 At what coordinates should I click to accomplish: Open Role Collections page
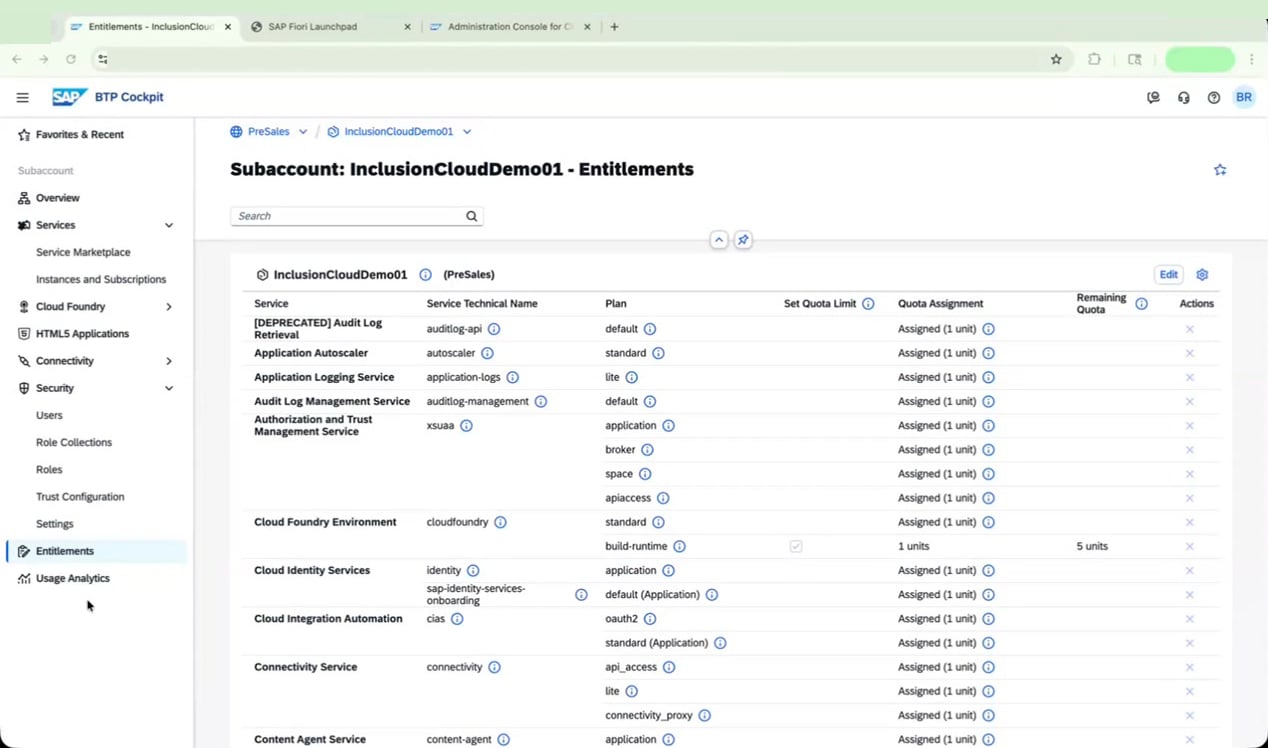(x=74, y=442)
